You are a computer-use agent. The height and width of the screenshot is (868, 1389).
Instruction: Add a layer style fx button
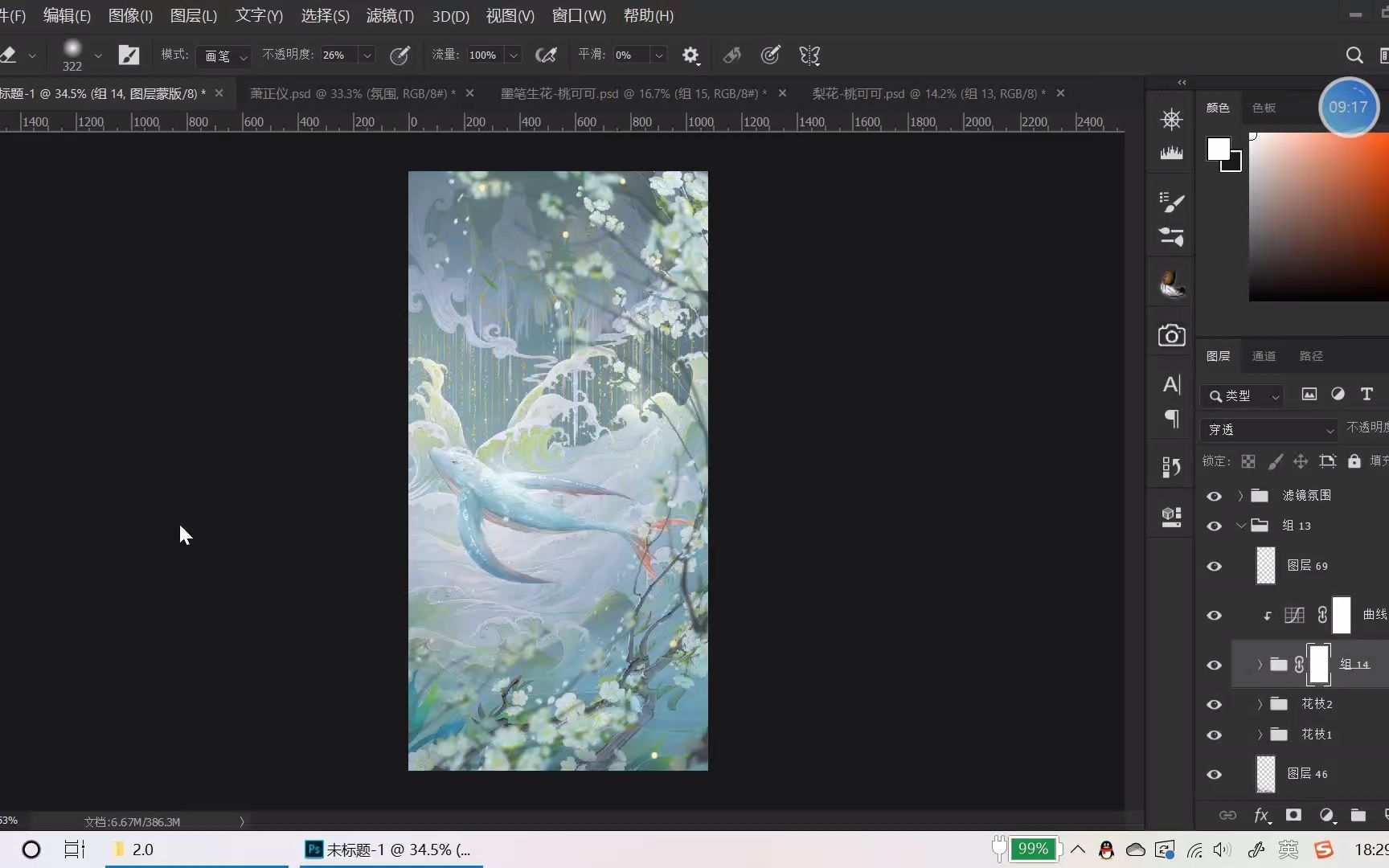coord(1263,815)
